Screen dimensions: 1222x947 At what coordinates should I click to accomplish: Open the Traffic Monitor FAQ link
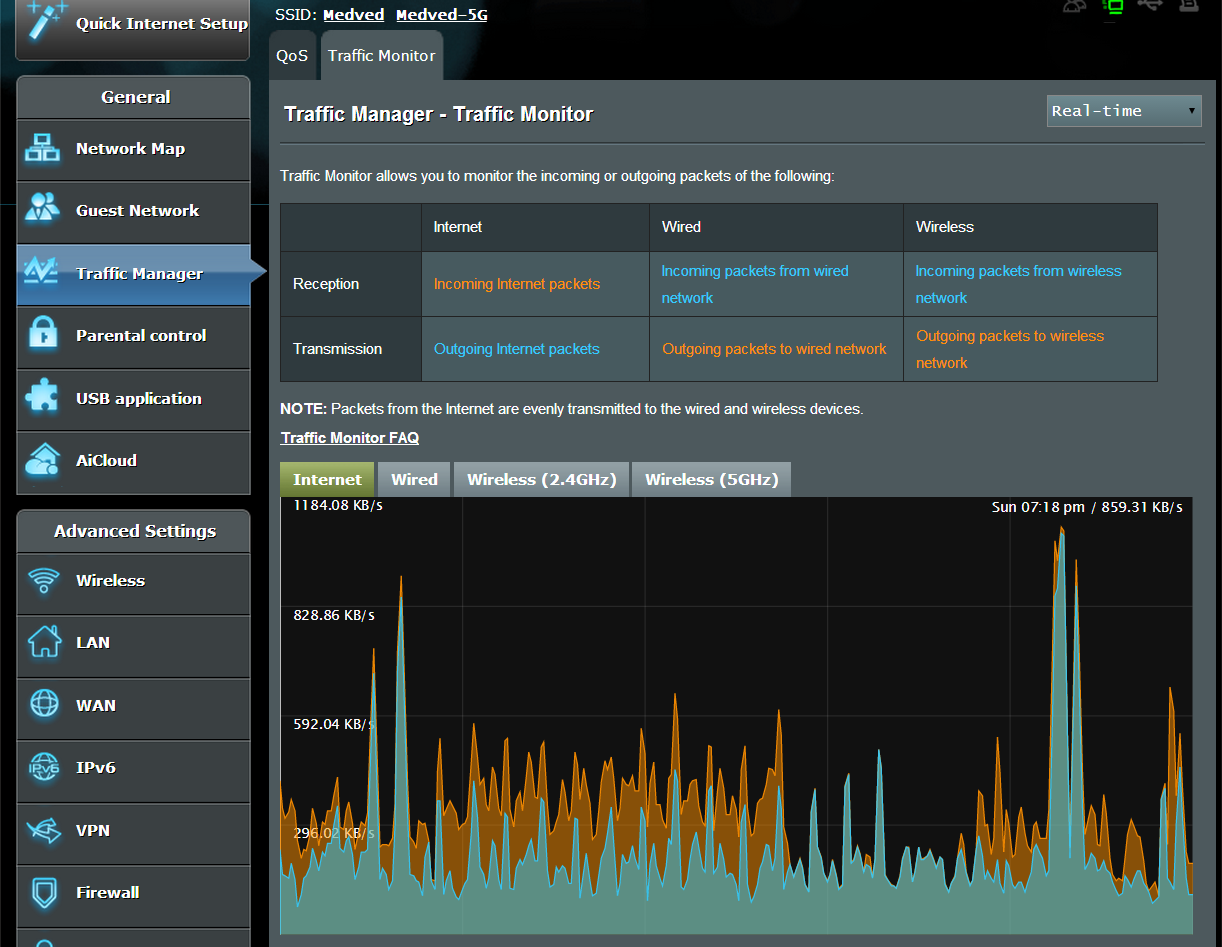point(350,438)
